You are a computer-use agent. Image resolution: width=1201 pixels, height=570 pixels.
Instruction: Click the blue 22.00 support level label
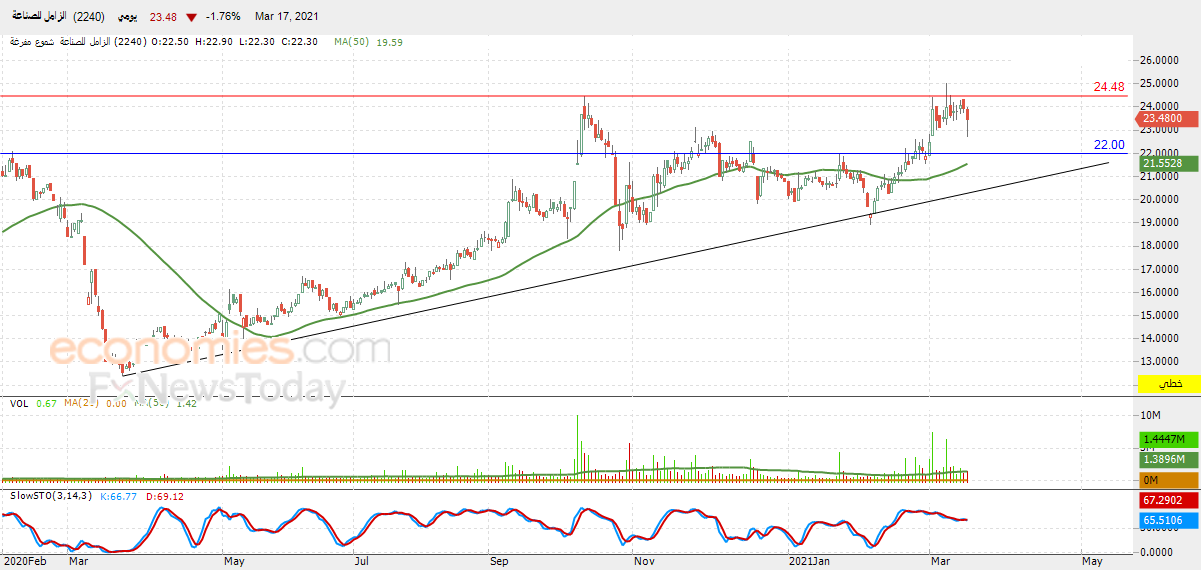(1109, 145)
